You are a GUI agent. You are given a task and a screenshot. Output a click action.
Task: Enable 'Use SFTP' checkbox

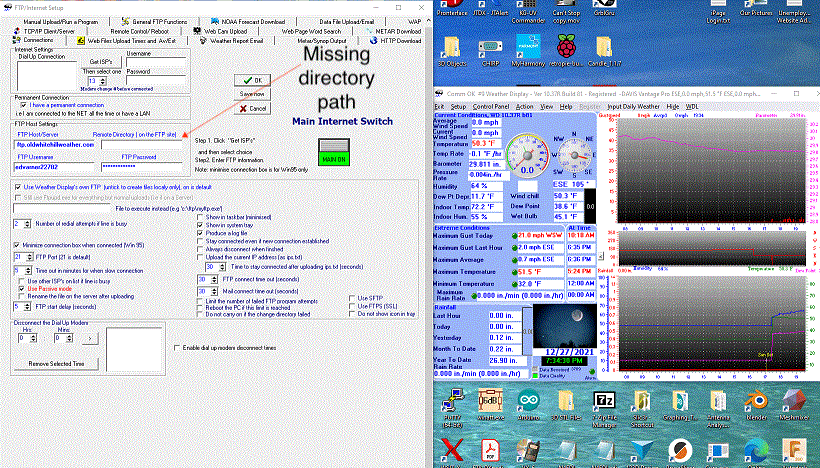[x=352, y=298]
